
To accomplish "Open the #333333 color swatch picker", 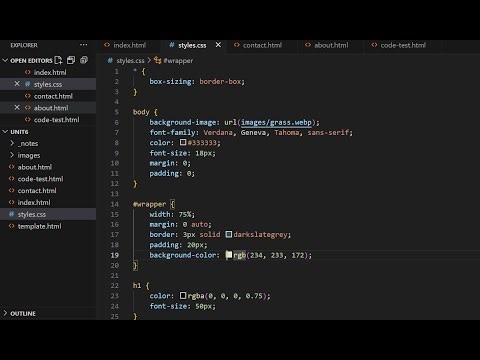I will 183,142.
